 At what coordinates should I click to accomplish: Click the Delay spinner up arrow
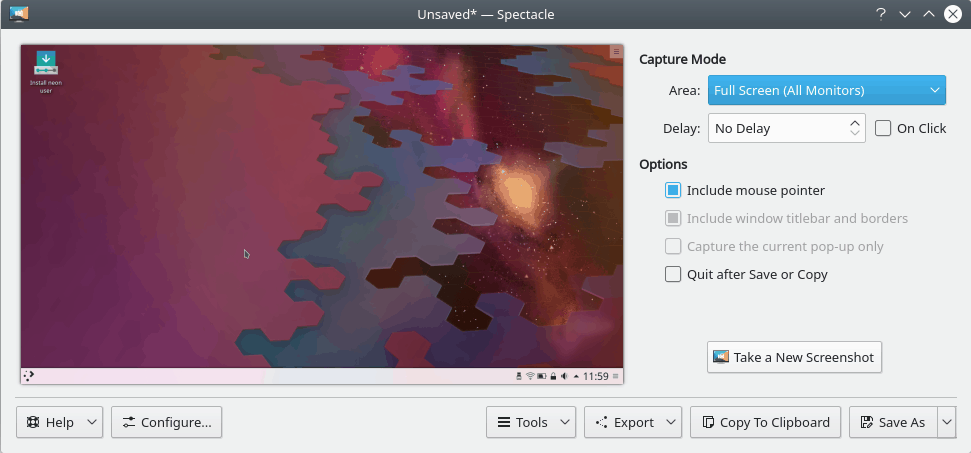pyautogui.click(x=855, y=123)
